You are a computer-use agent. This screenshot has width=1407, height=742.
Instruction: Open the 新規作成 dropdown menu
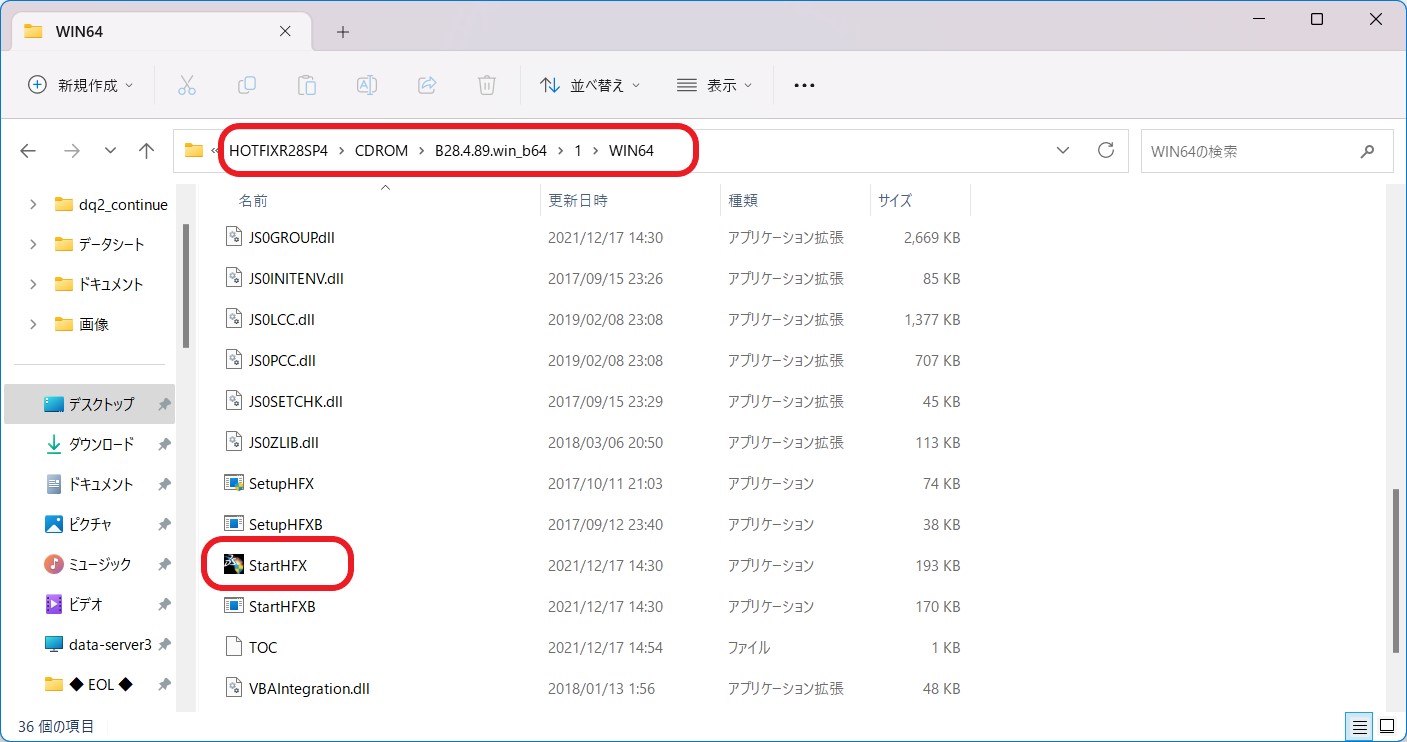[80, 85]
